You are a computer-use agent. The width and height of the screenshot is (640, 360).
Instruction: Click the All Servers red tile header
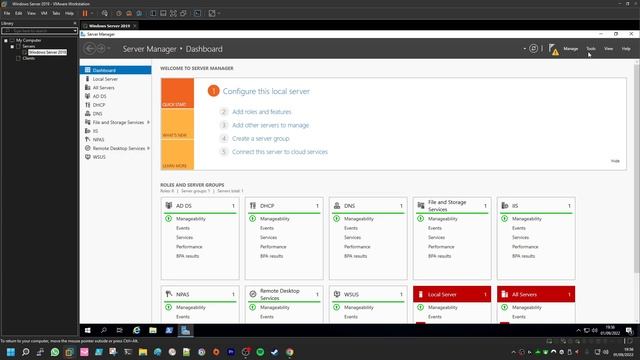pyautogui.click(x=536, y=294)
